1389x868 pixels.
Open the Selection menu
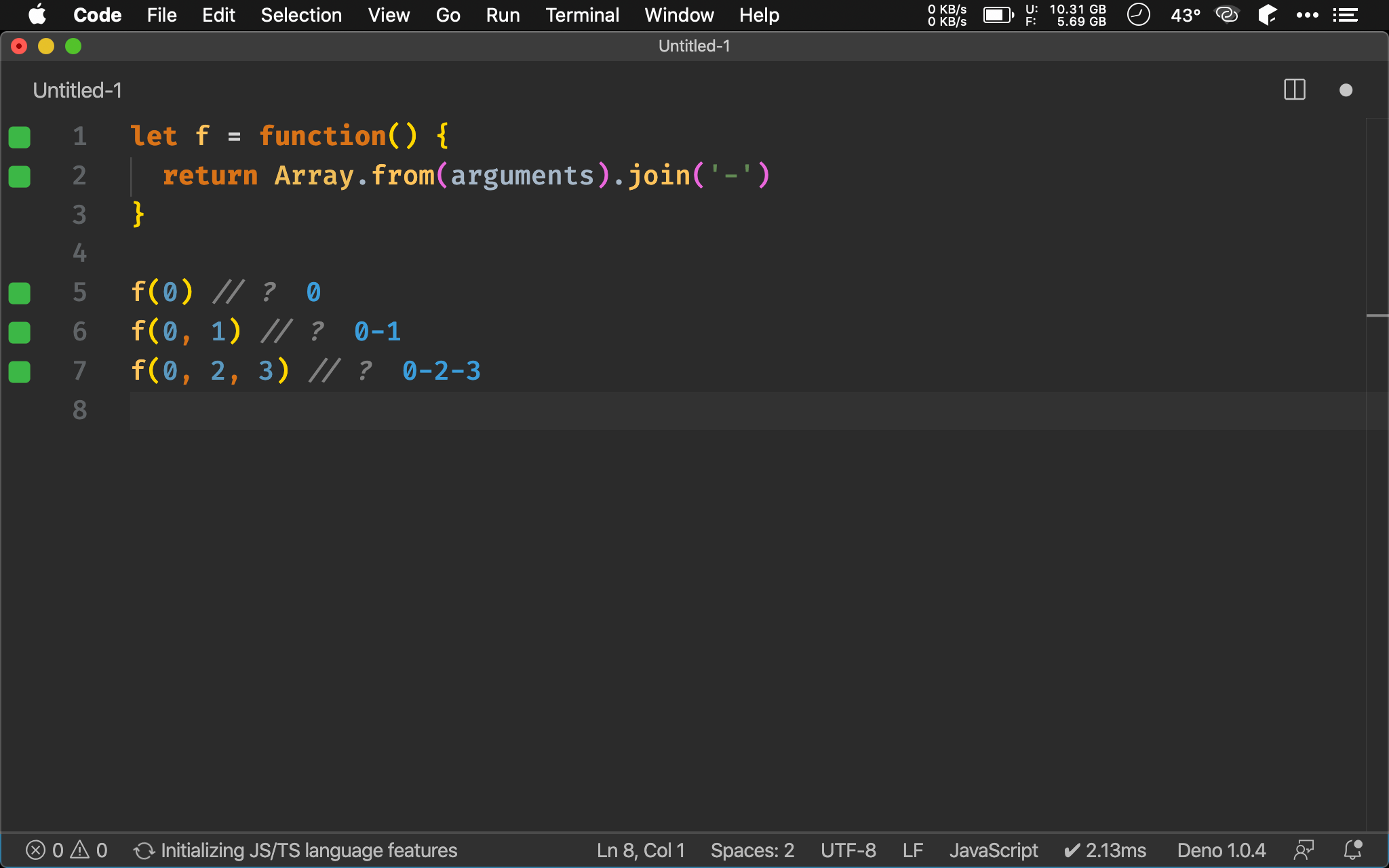(x=301, y=15)
